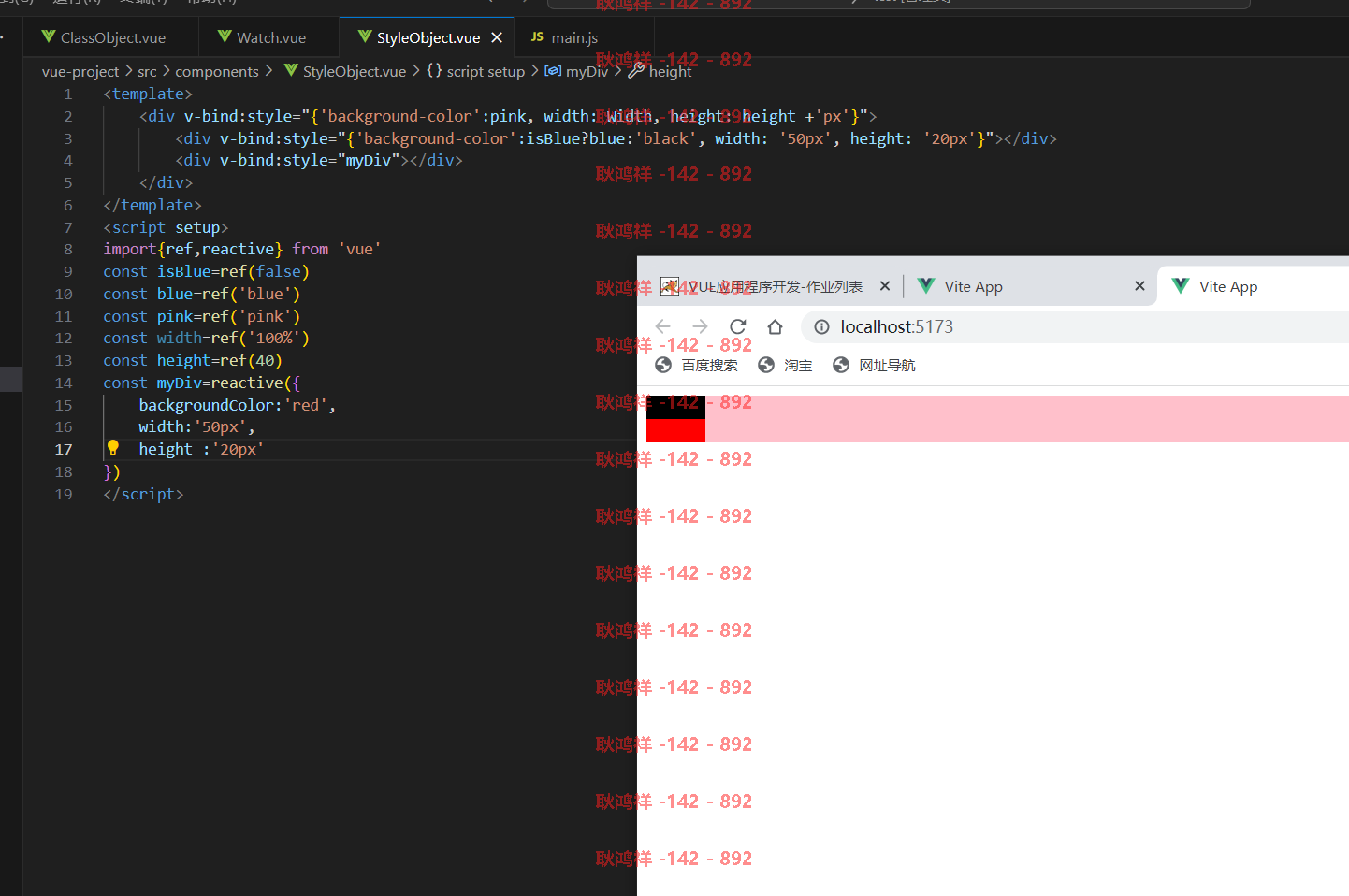1349x896 pixels.
Task: Click the line containing isBlue=ref(false)
Action: click(206, 271)
